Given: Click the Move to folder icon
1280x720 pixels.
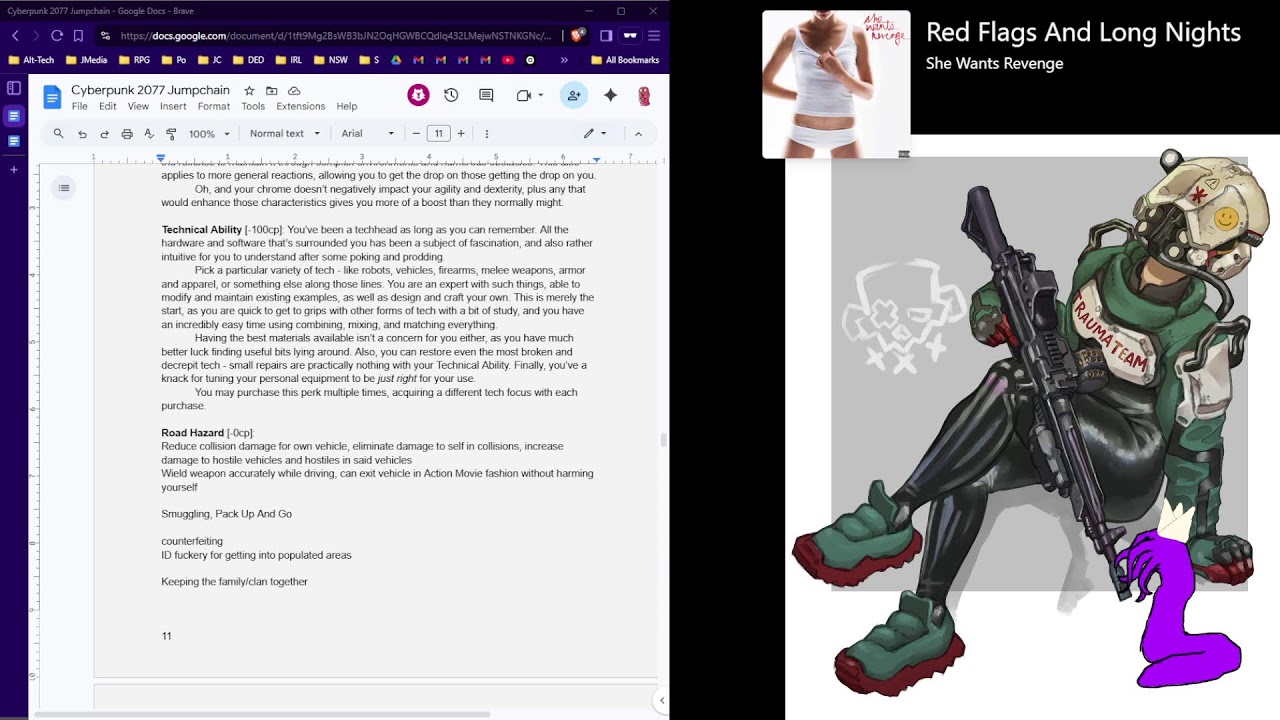Looking at the screenshot, I should point(271,90).
